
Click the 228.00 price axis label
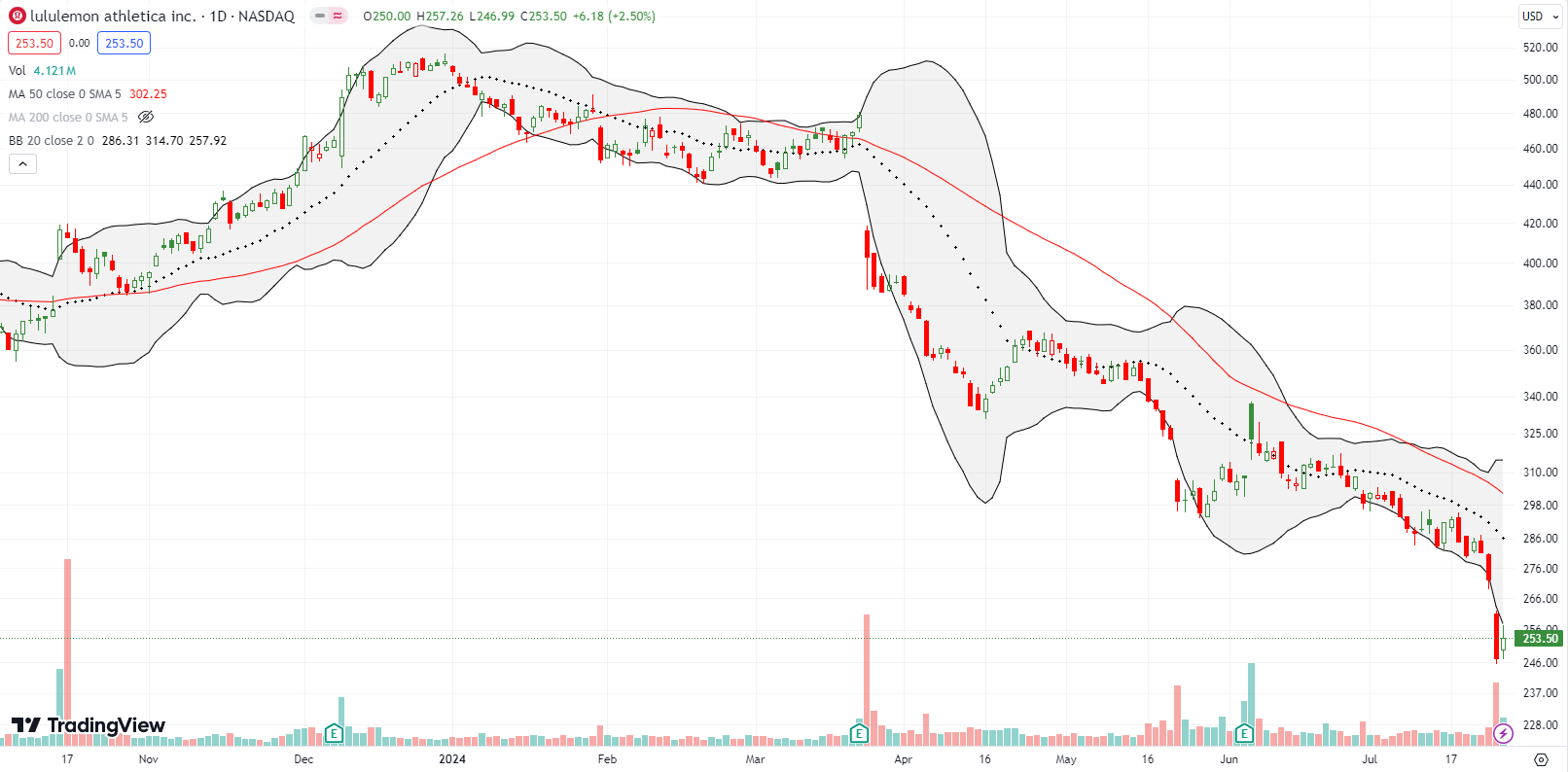[1540, 724]
